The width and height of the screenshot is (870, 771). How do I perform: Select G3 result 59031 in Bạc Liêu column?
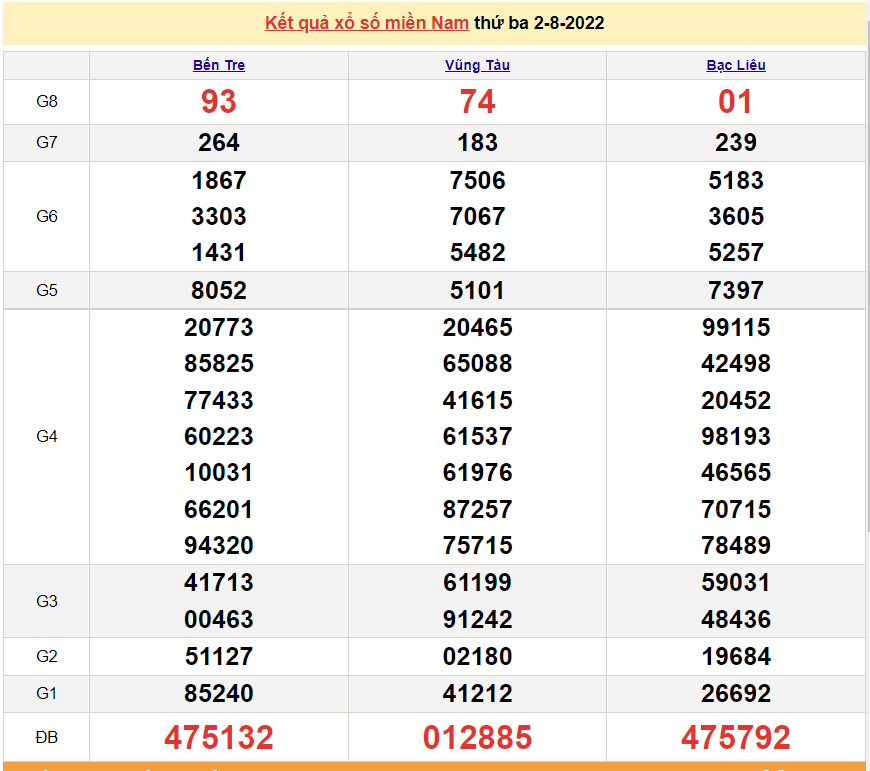click(736, 583)
